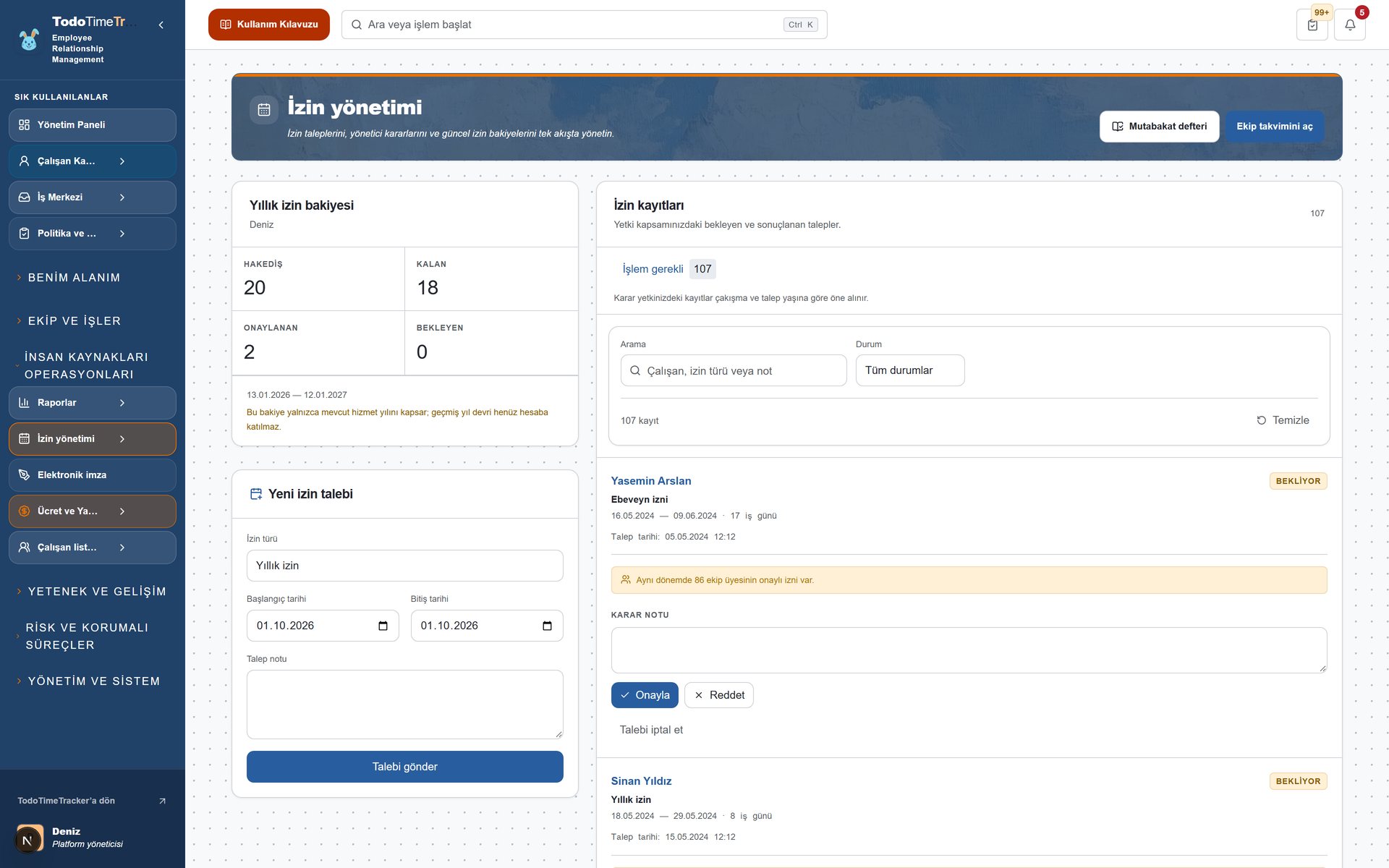1389x868 pixels.
Task: Click the user avatar for Deniz
Action: point(29,839)
